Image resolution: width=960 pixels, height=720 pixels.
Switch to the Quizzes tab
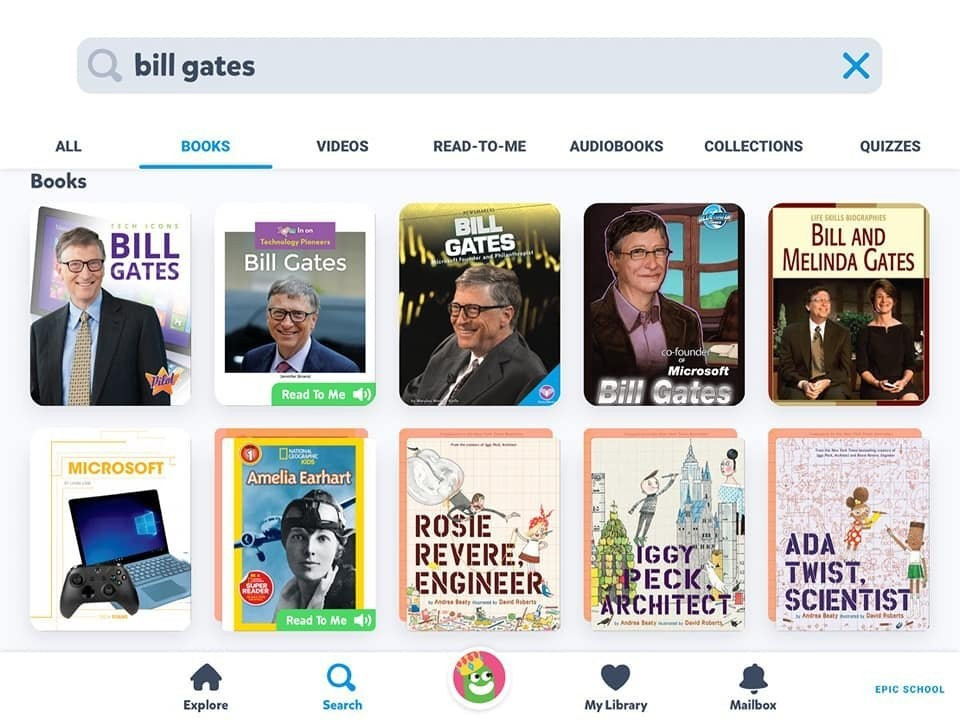pos(890,146)
